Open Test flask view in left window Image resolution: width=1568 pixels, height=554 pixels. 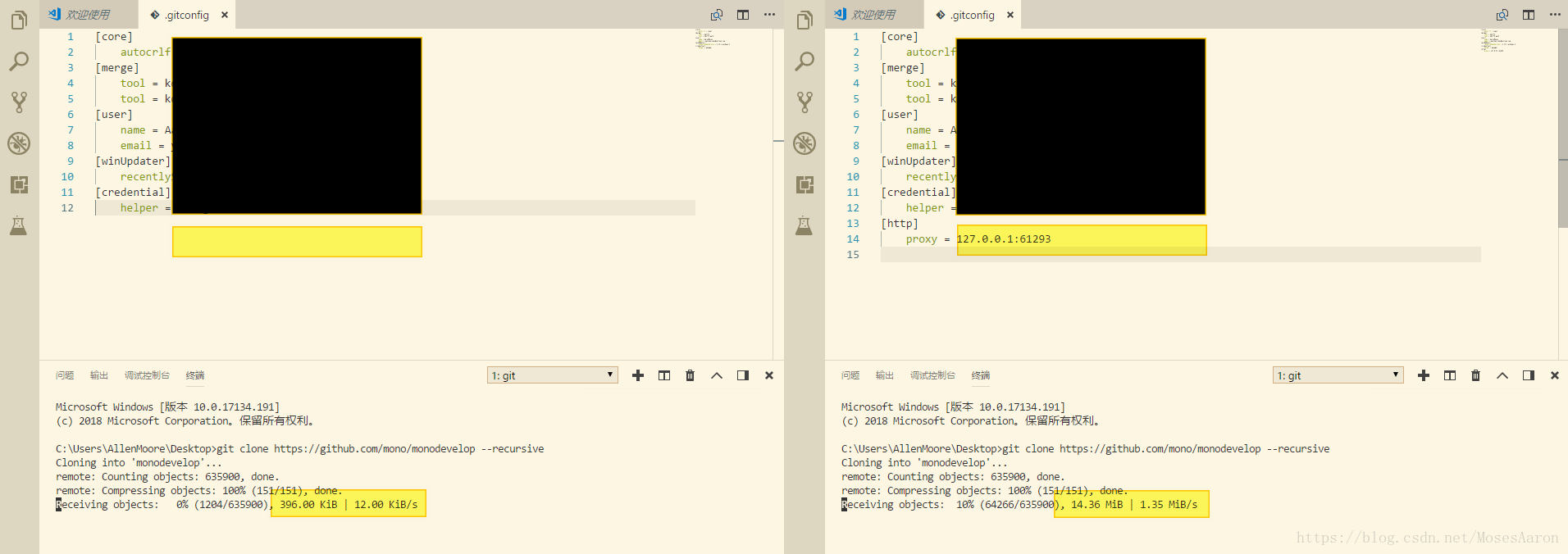tap(19, 225)
